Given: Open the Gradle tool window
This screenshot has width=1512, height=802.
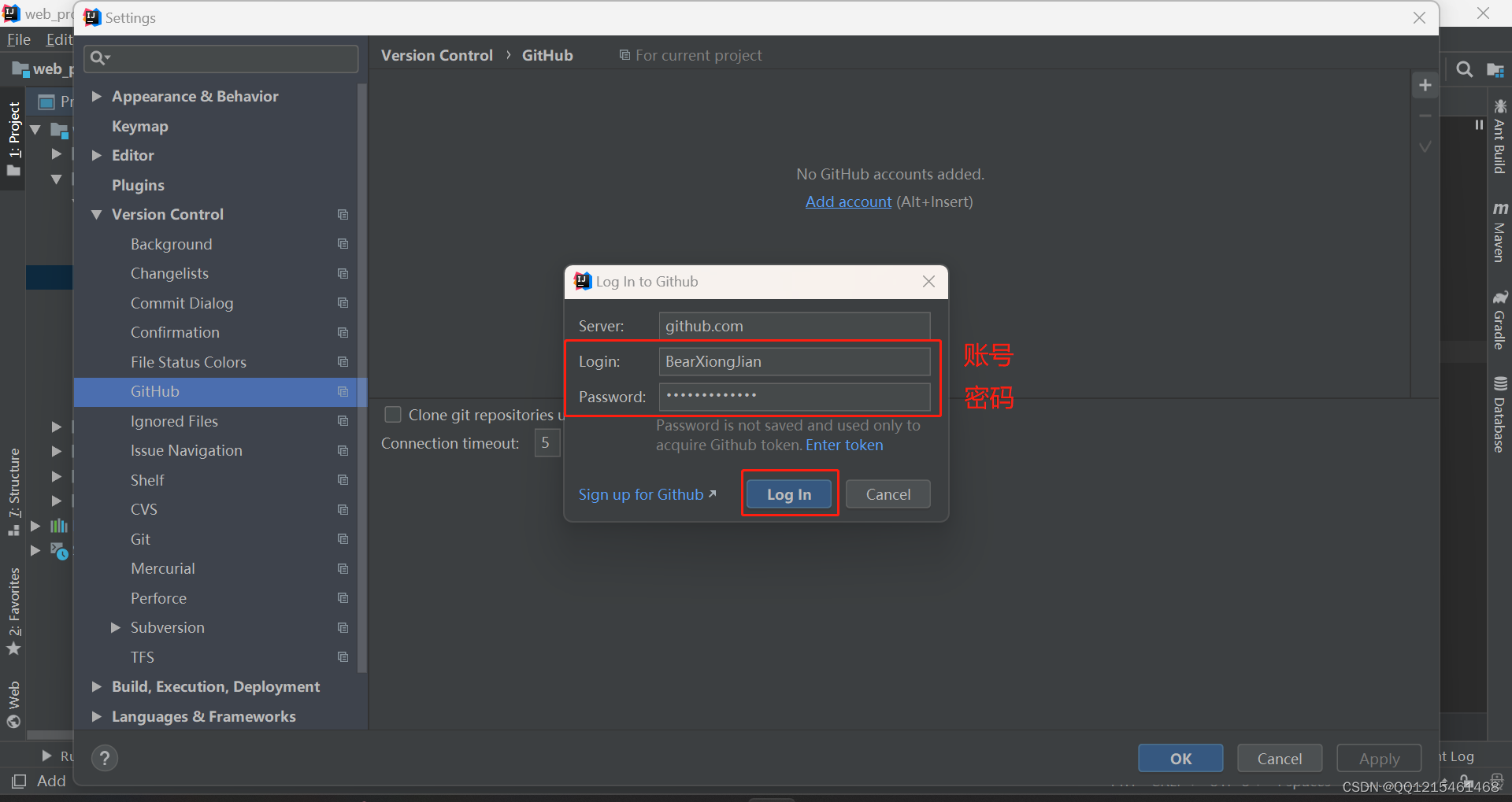Looking at the screenshot, I should coord(1500,320).
